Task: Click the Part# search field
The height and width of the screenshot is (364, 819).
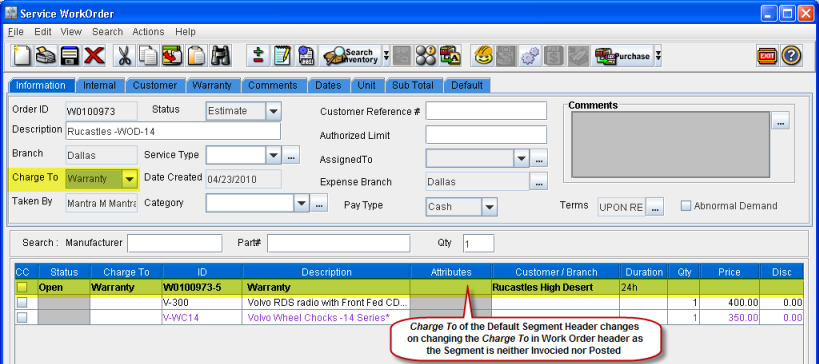Action: (338, 243)
